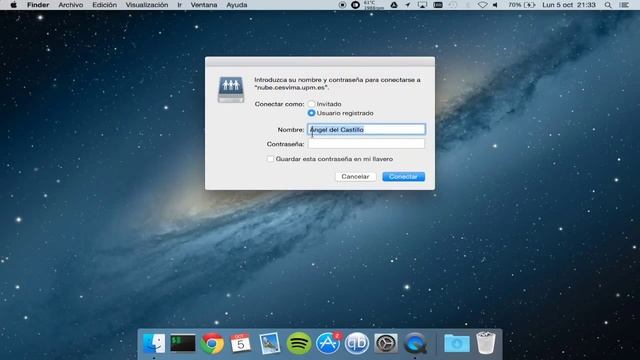The image size is (640, 360).
Task: Open the Edición menu
Action: pyautogui.click(x=104, y=5)
